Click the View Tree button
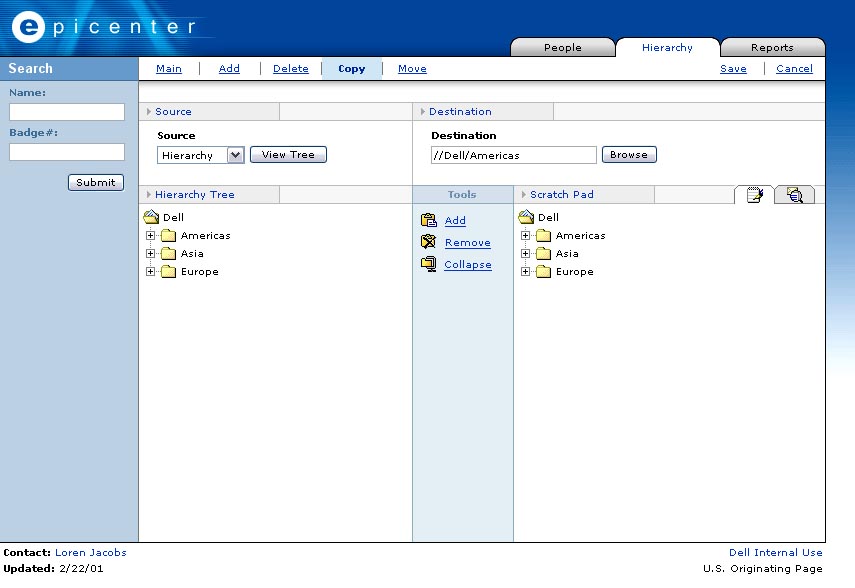 click(288, 154)
